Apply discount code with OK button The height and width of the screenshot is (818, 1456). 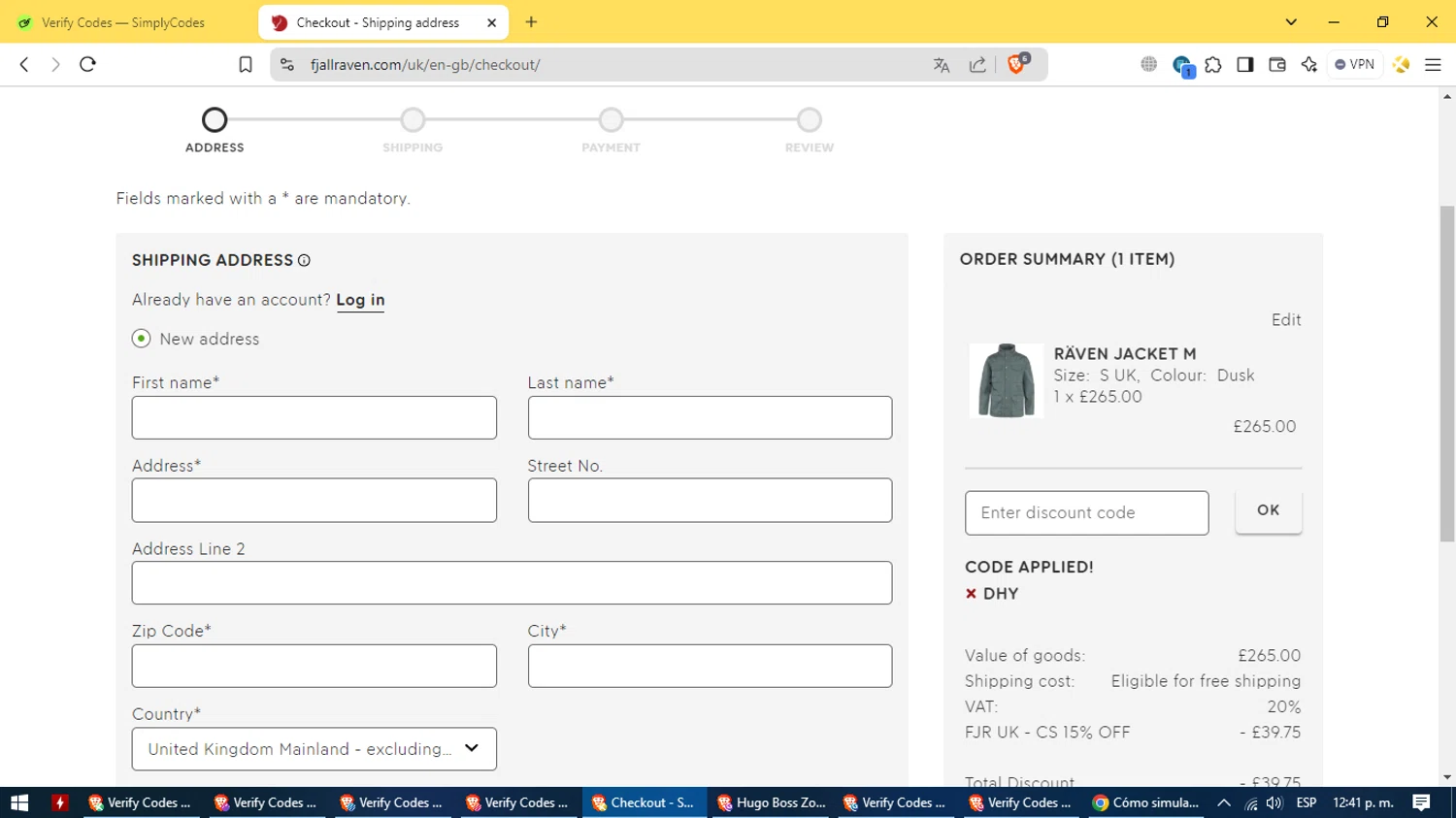click(x=1269, y=510)
